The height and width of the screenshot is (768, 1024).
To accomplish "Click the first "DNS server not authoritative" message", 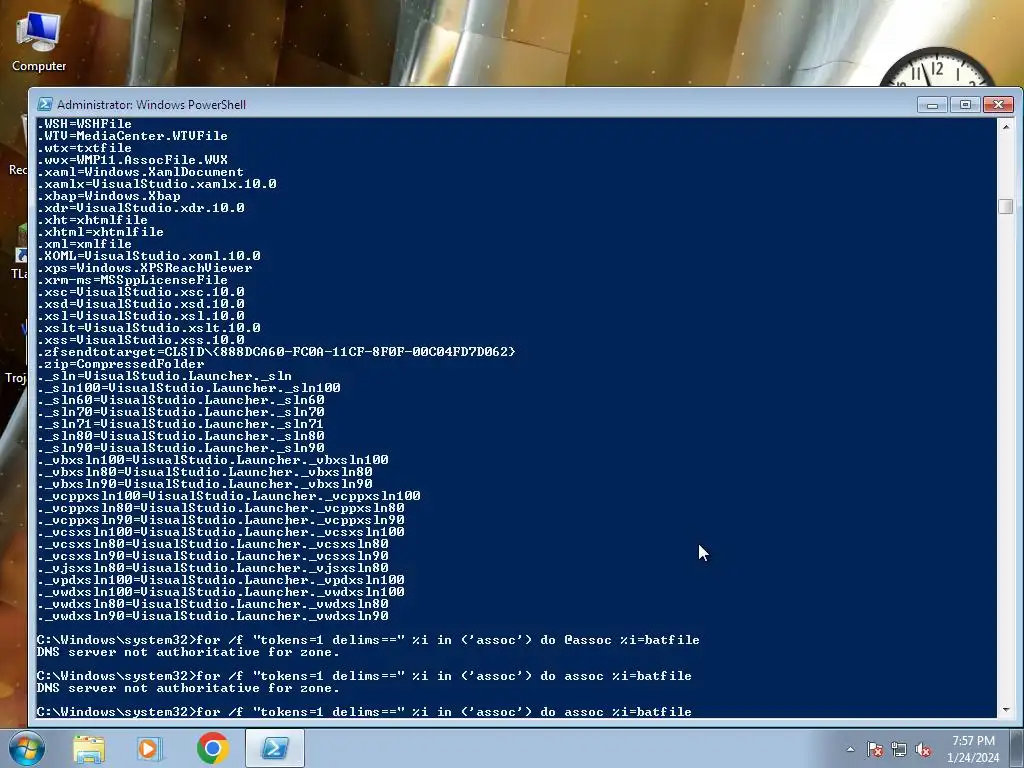I will point(188,652).
